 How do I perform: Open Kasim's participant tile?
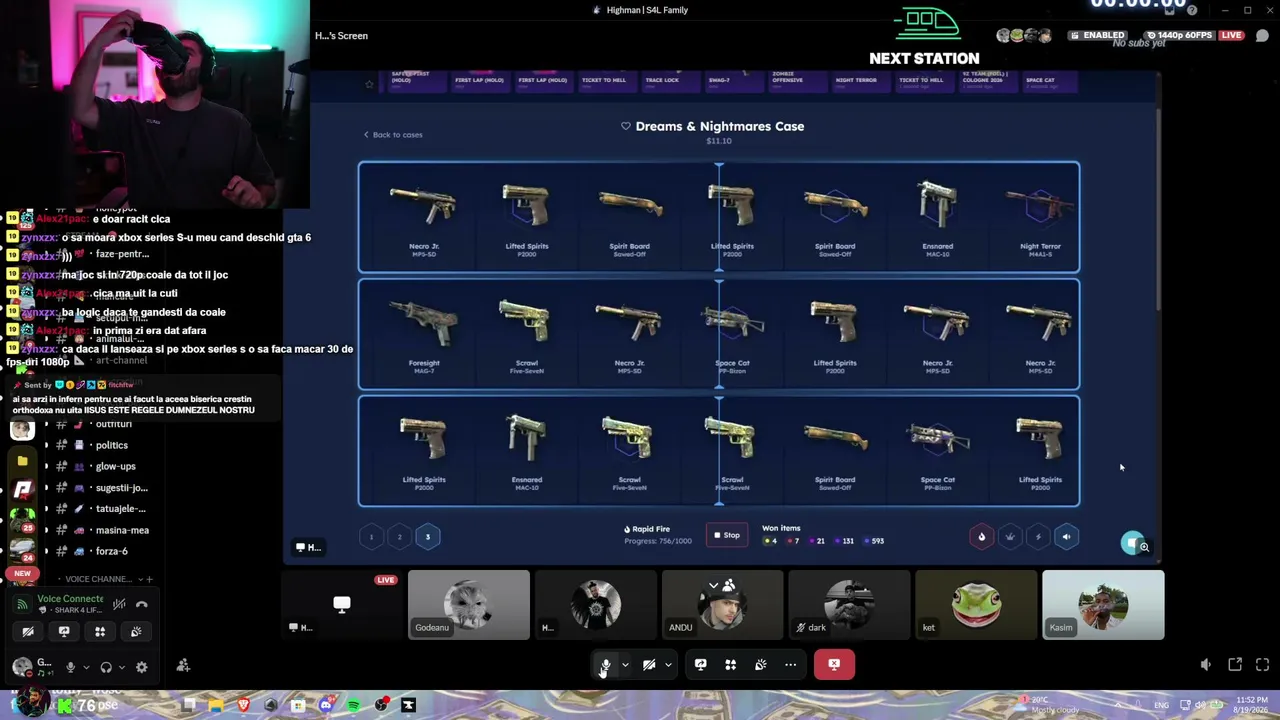(1104, 605)
